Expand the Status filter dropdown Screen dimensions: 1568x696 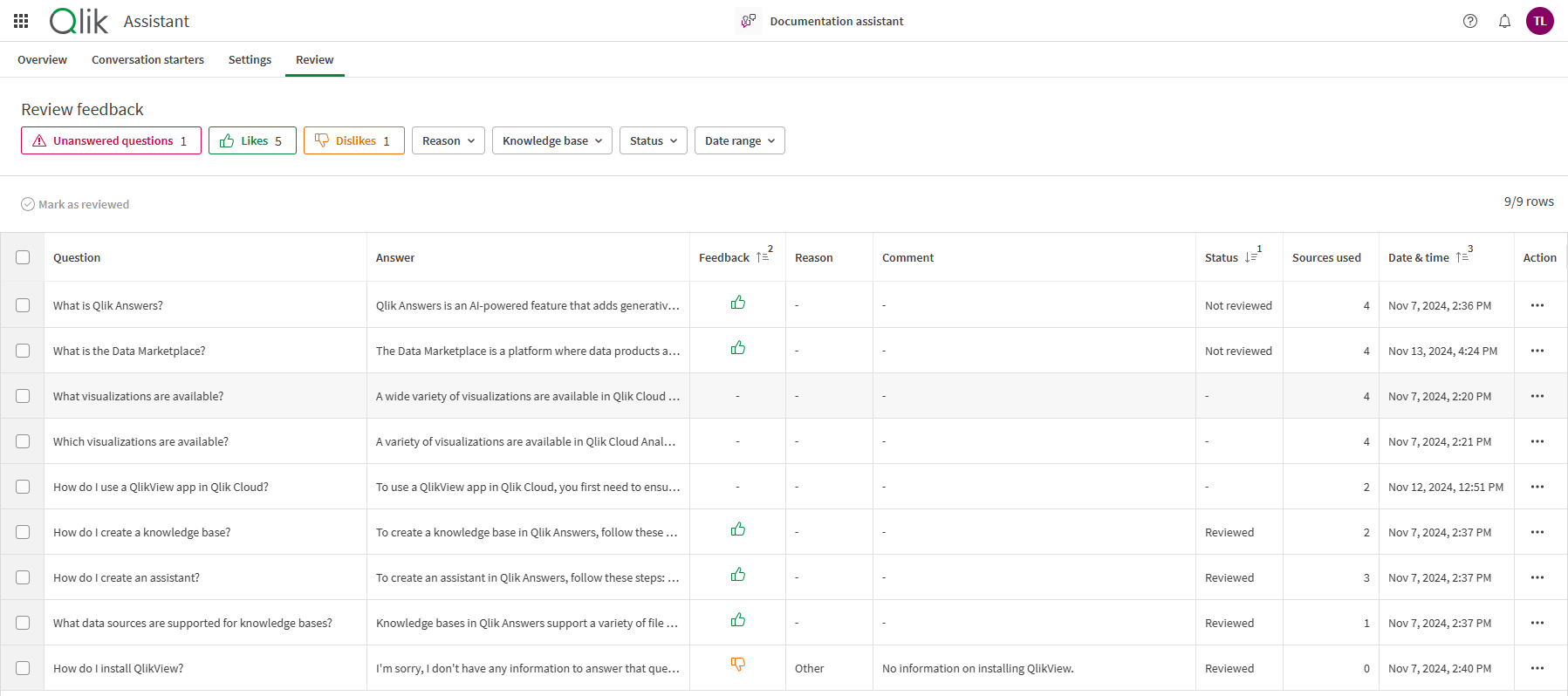(654, 140)
